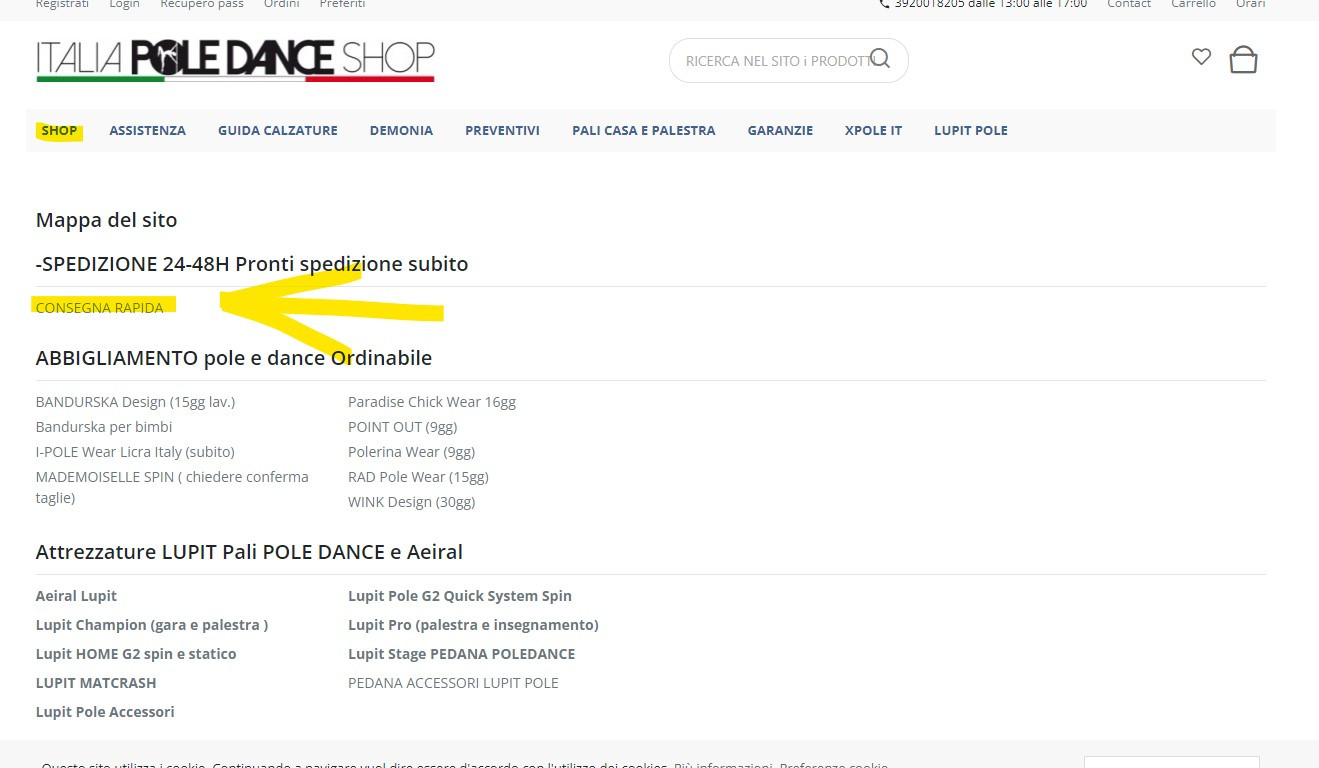Open Polerina Wear (9gg) link
Viewport: 1319px width, 768px height.
(x=411, y=452)
